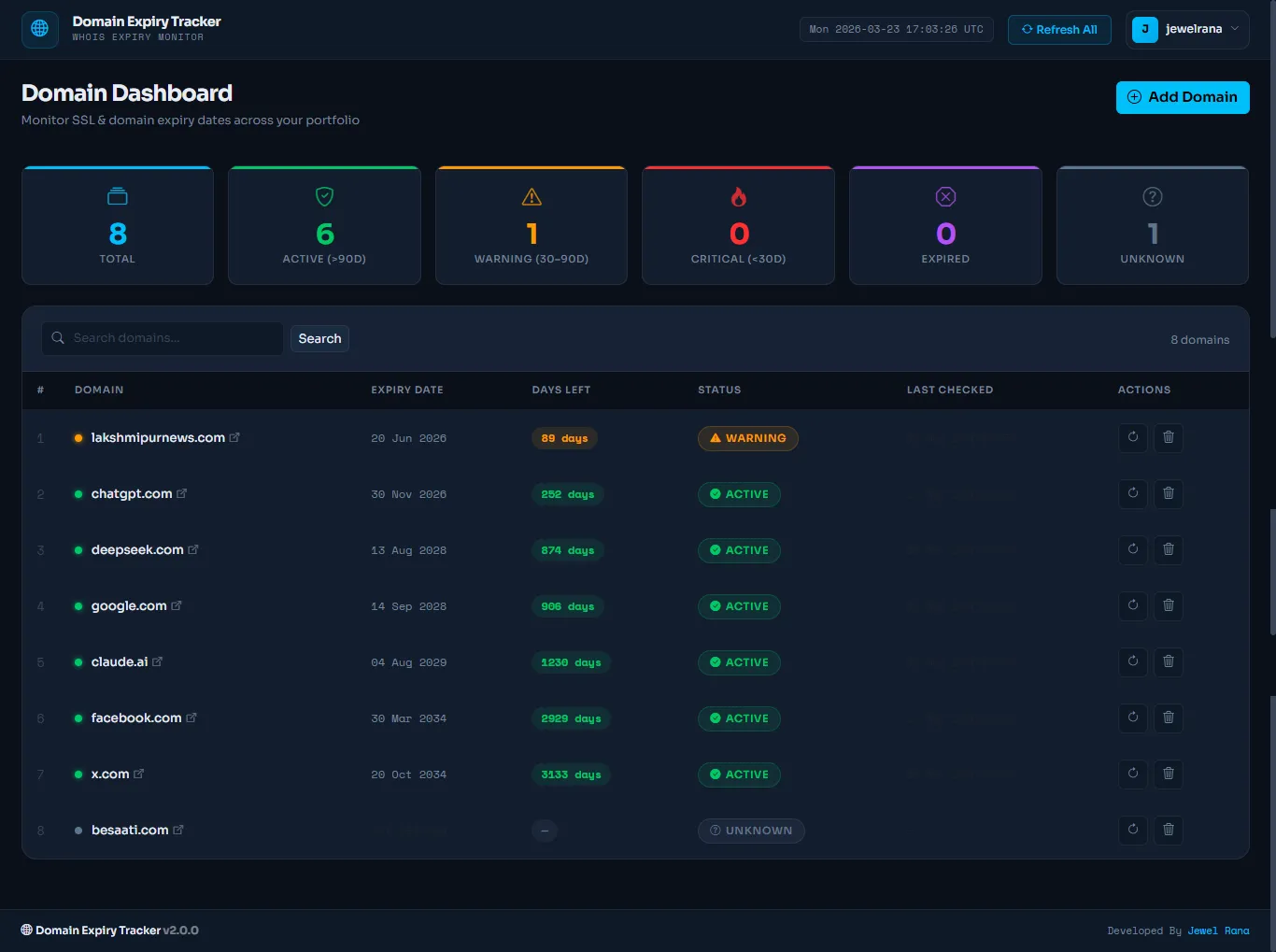Delete the google.com domain row
Screen dimensions: 1276x952
(x=1168, y=605)
